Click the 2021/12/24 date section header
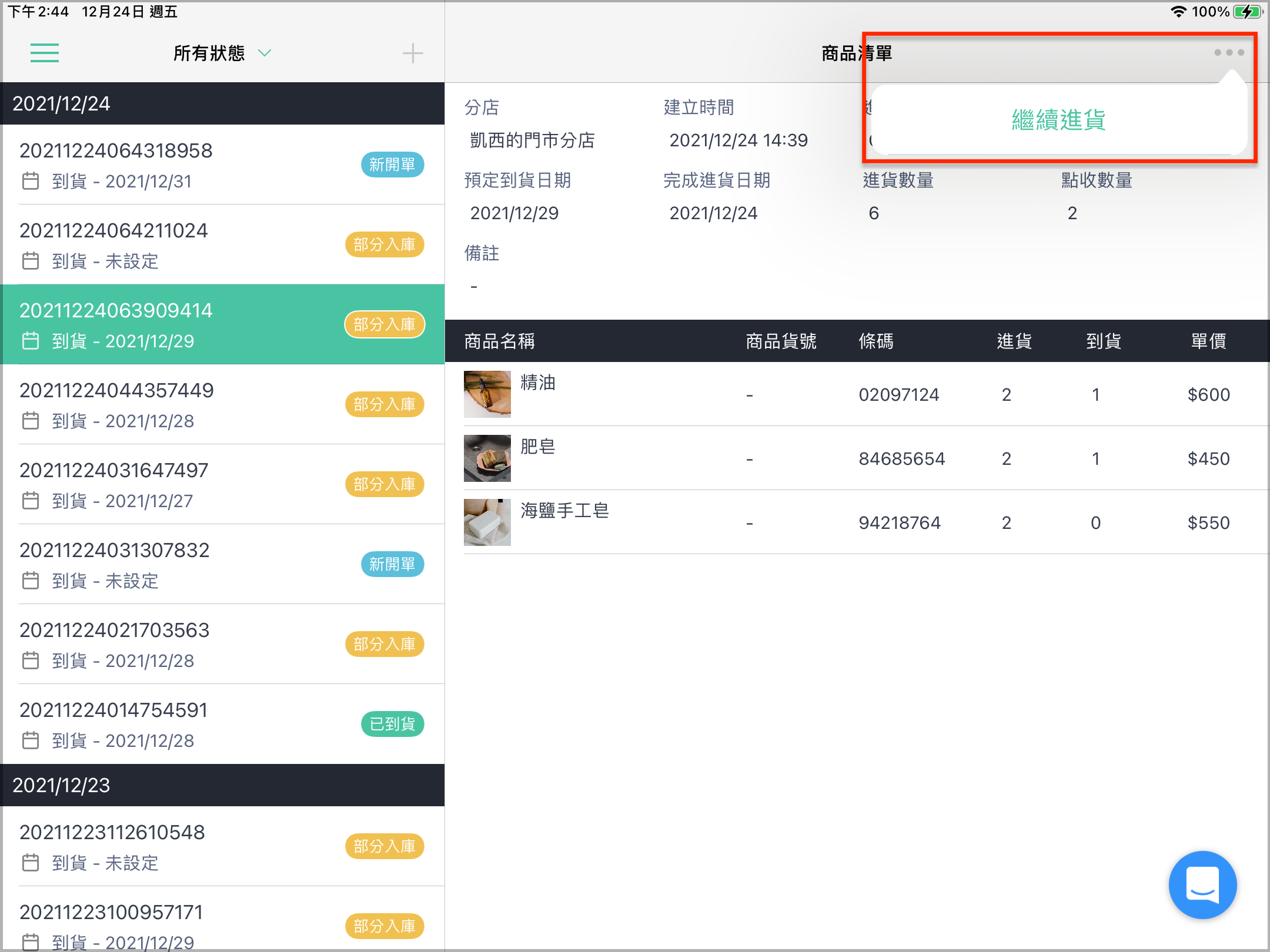 [223, 103]
